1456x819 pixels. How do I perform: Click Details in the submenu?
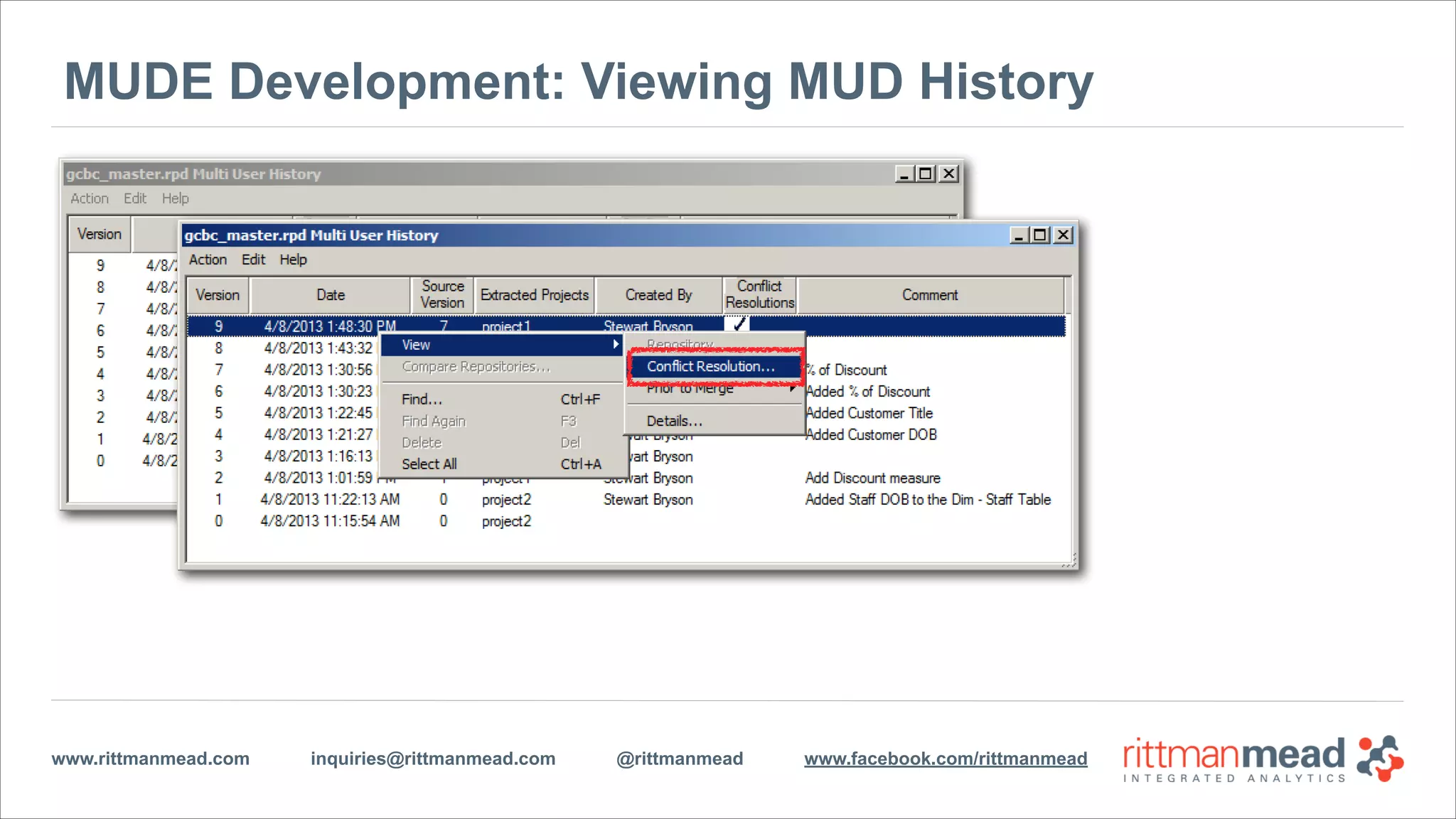pyautogui.click(x=674, y=421)
